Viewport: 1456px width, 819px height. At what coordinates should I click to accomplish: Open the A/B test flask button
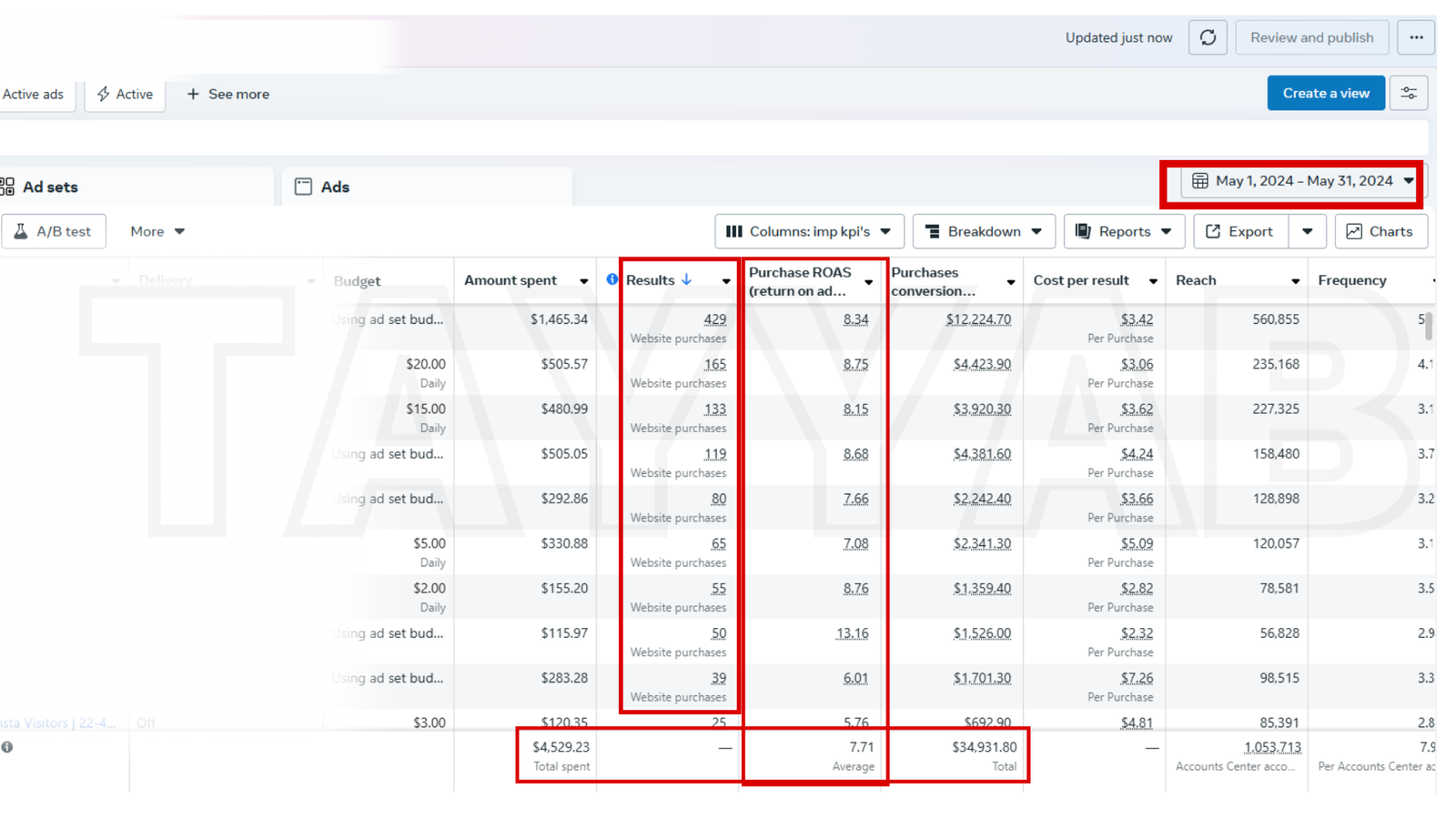[54, 231]
